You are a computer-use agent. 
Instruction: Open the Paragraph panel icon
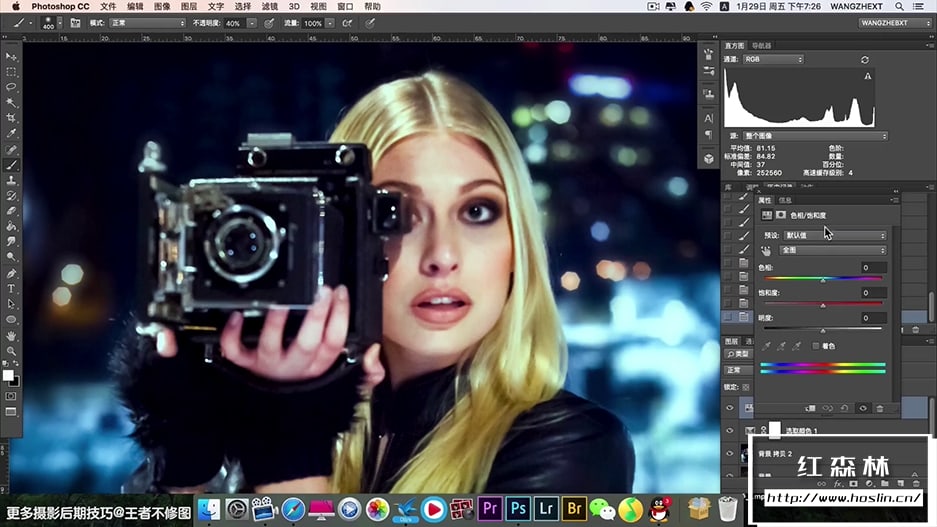[x=709, y=134]
